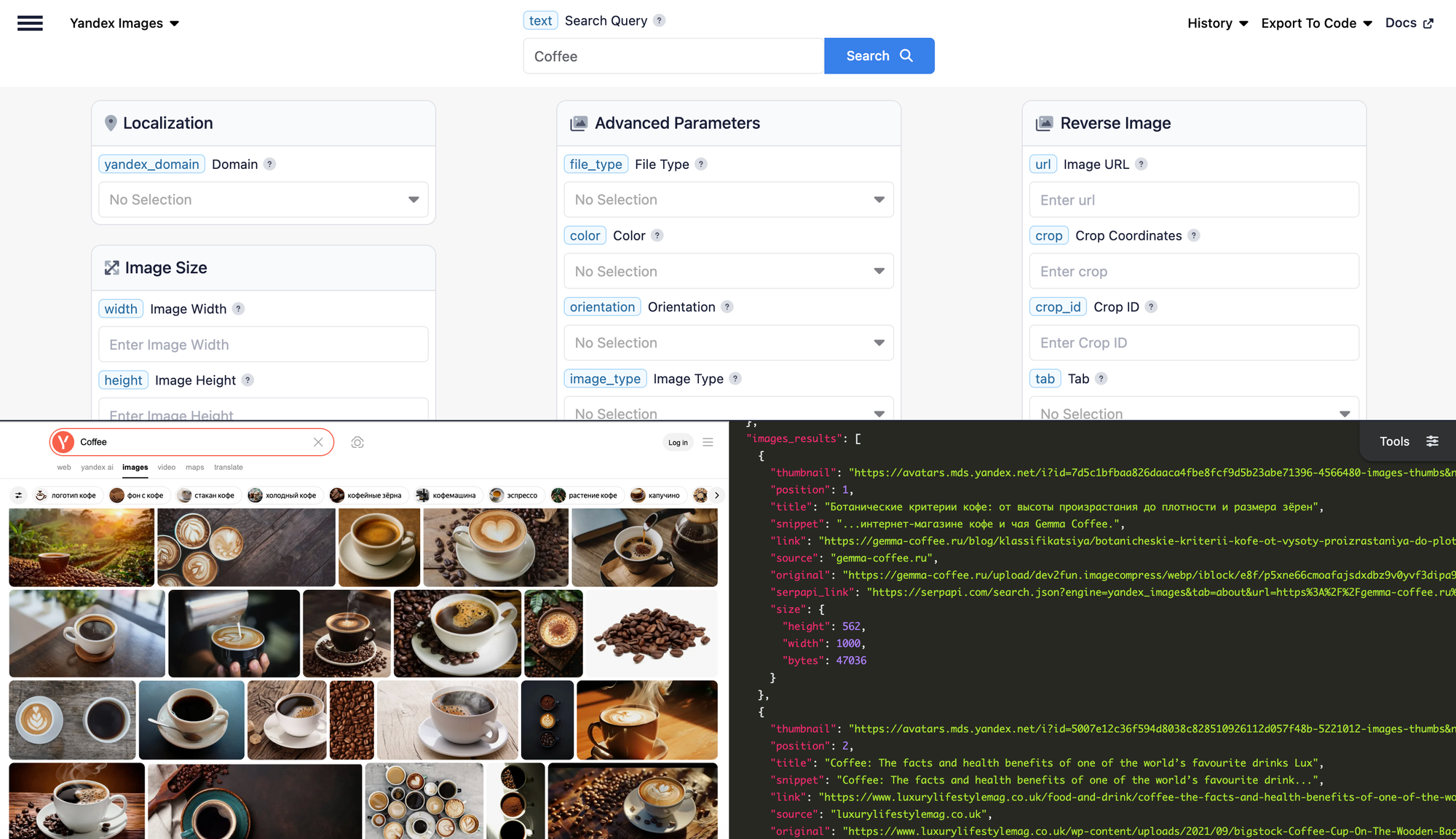
Task: Click the help icon next to Orientation
Action: pos(727,307)
